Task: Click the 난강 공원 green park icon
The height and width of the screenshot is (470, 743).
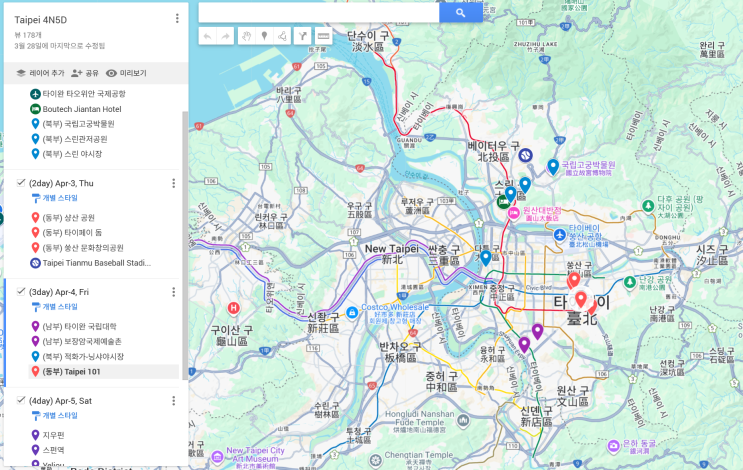Action: 630,282
